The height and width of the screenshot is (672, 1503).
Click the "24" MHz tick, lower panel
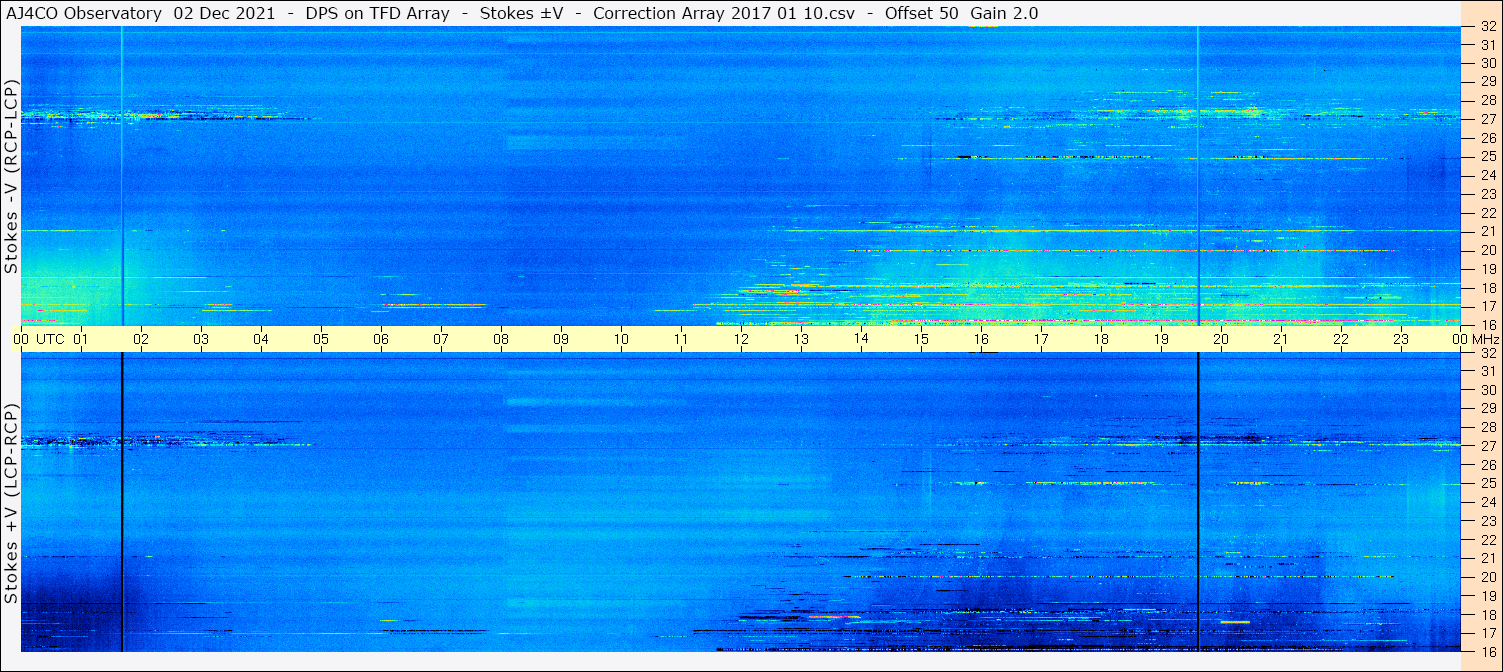[1487, 501]
